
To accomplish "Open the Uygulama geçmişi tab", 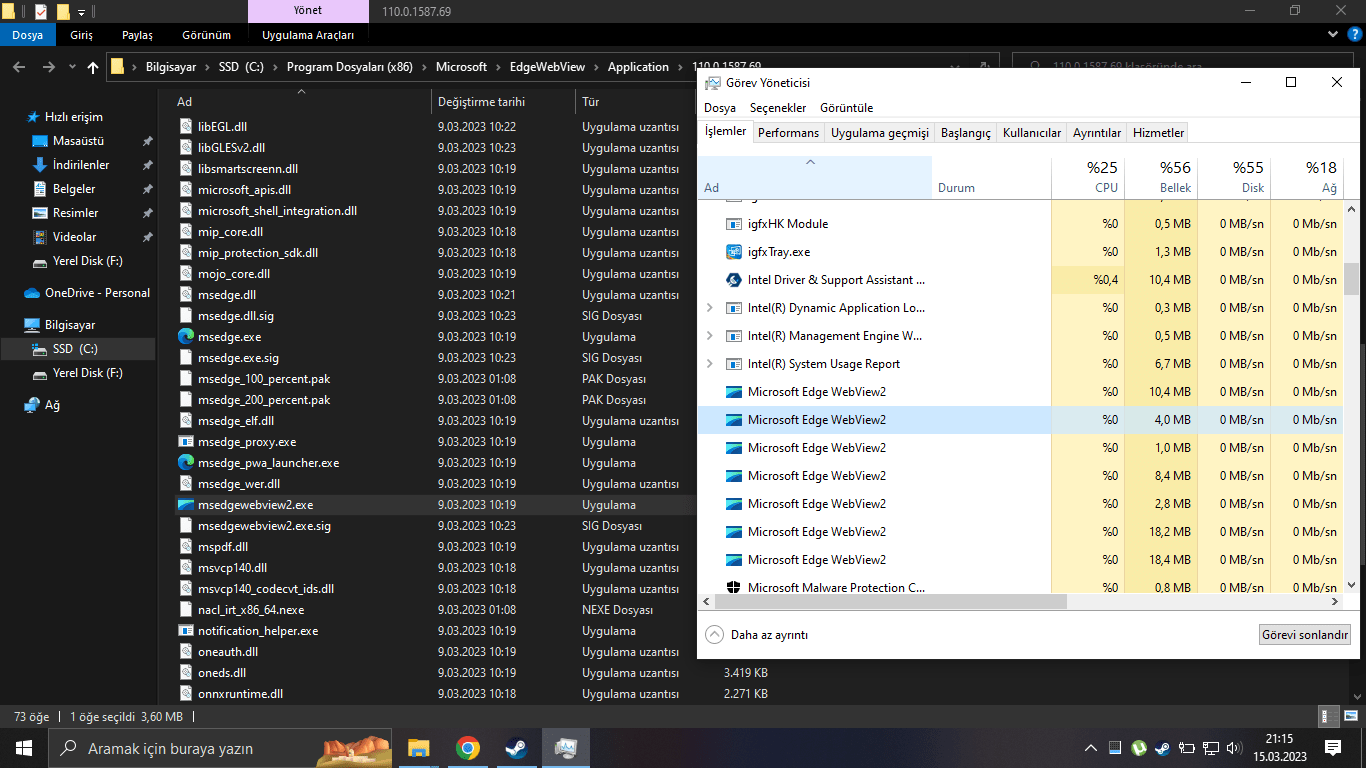I will 880,133.
